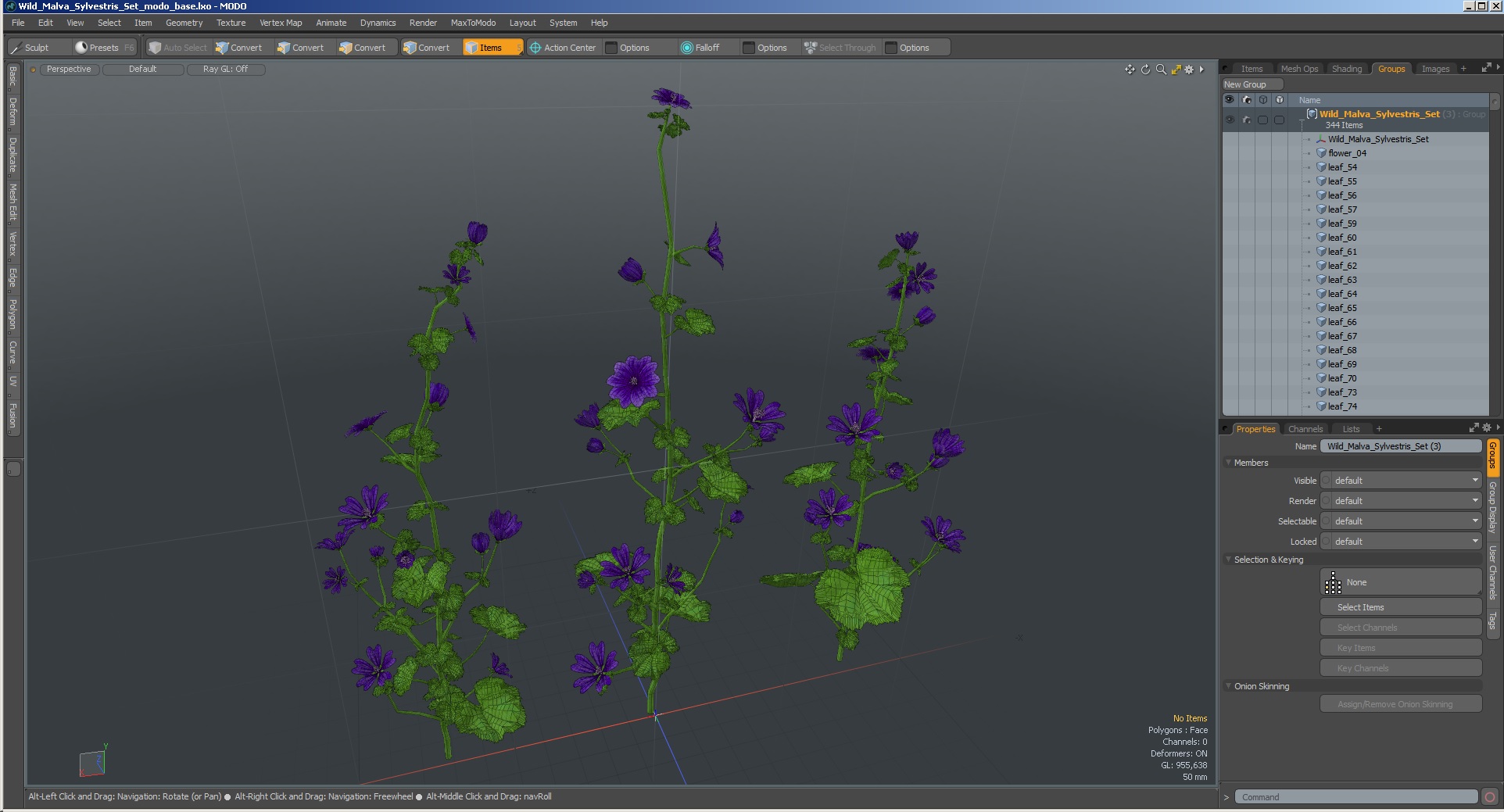Switch to the Channels tab

[x=1305, y=429]
